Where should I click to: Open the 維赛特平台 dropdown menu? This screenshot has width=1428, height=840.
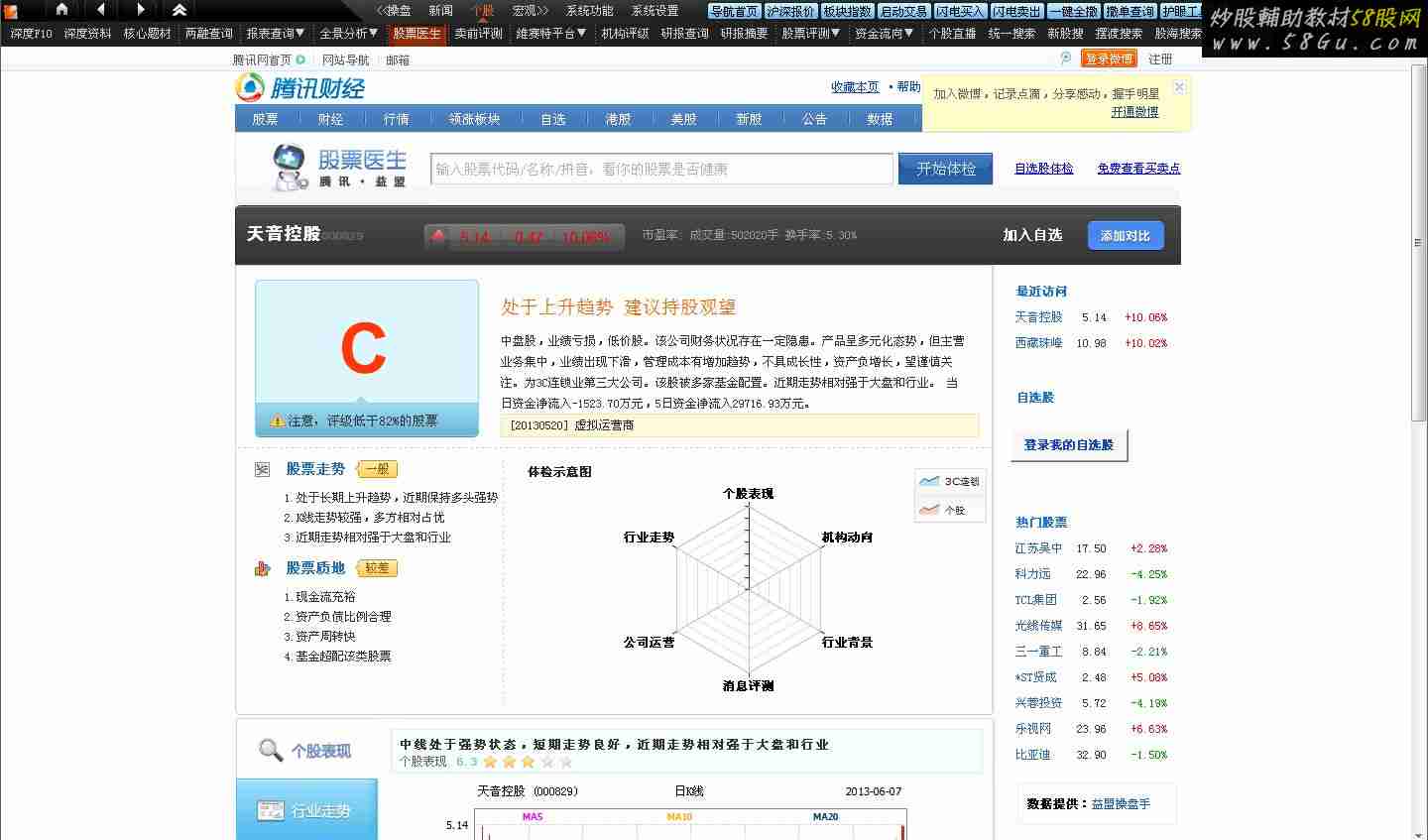pos(551,34)
